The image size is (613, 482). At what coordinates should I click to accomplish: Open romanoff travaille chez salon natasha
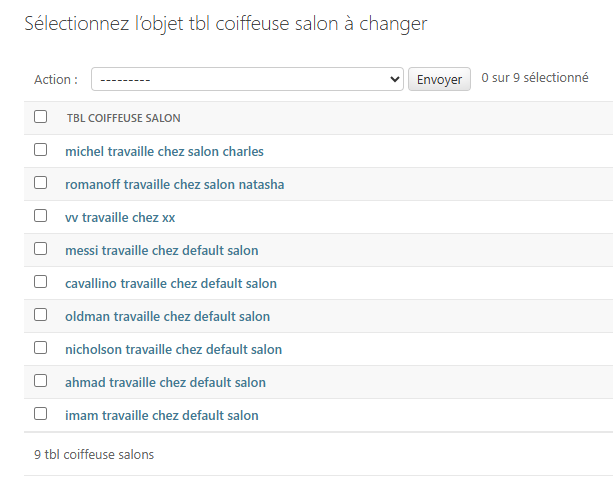(174, 184)
